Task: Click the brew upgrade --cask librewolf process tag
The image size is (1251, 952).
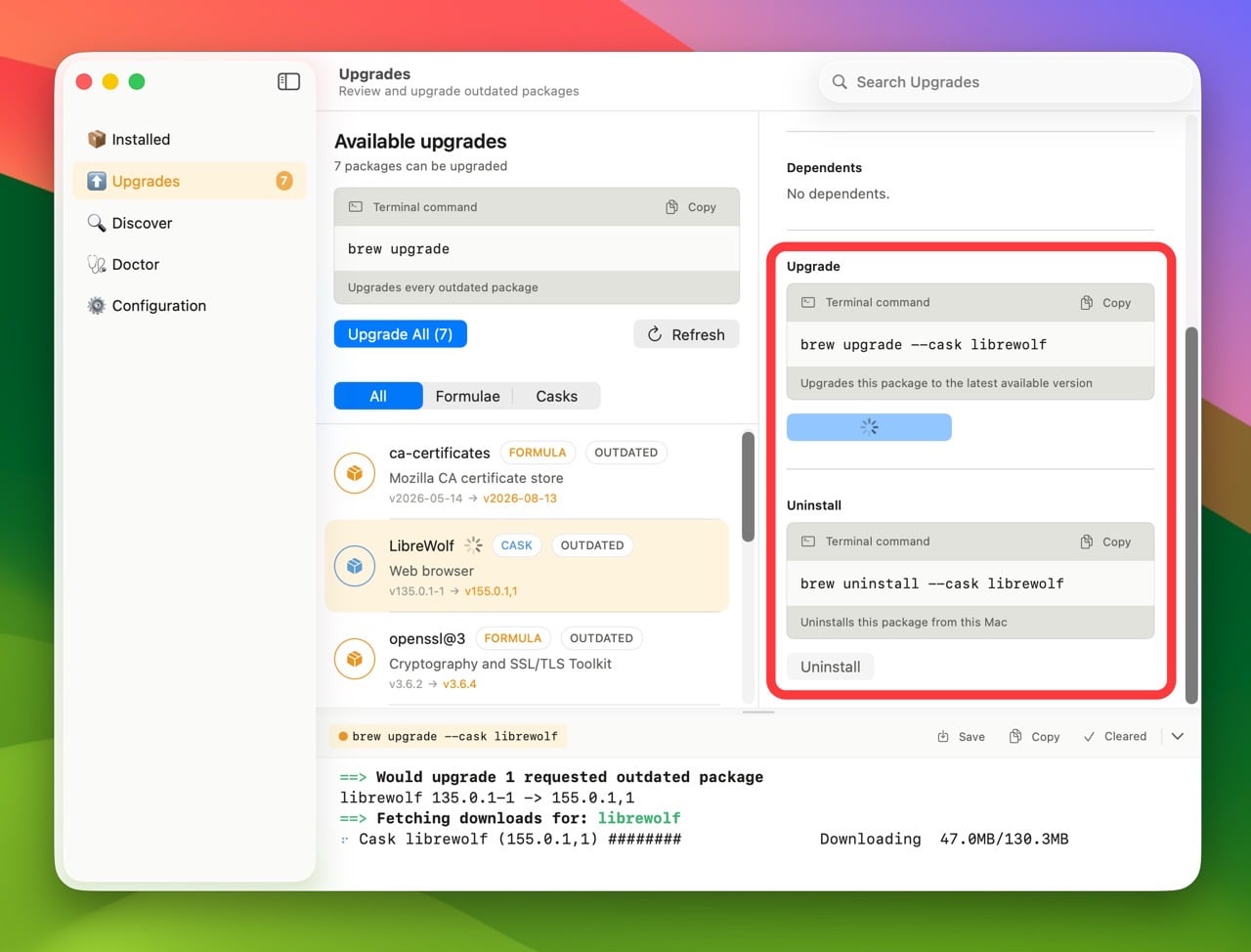Action: point(449,736)
